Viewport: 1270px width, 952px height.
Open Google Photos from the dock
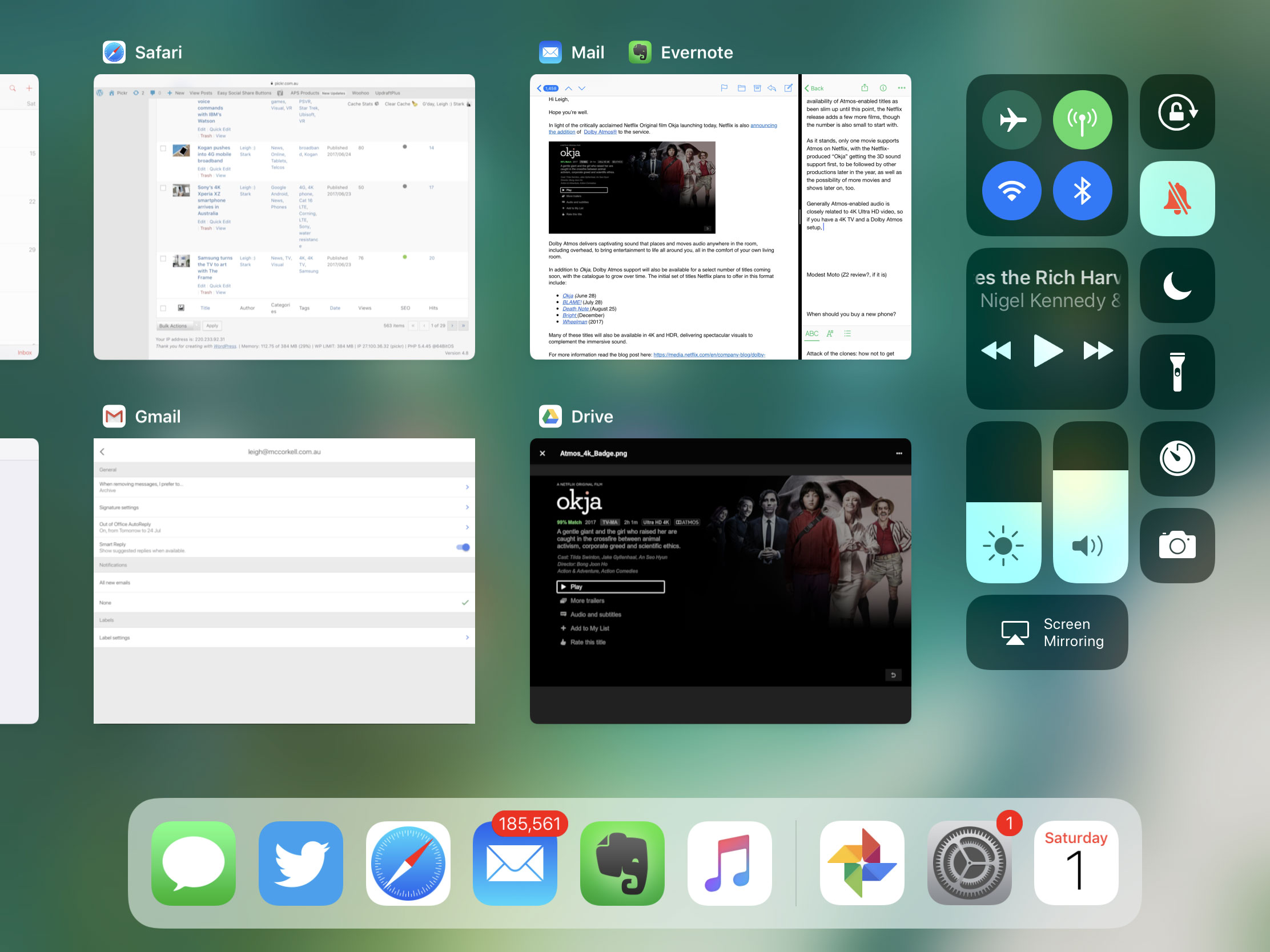[x=862, y=863]
